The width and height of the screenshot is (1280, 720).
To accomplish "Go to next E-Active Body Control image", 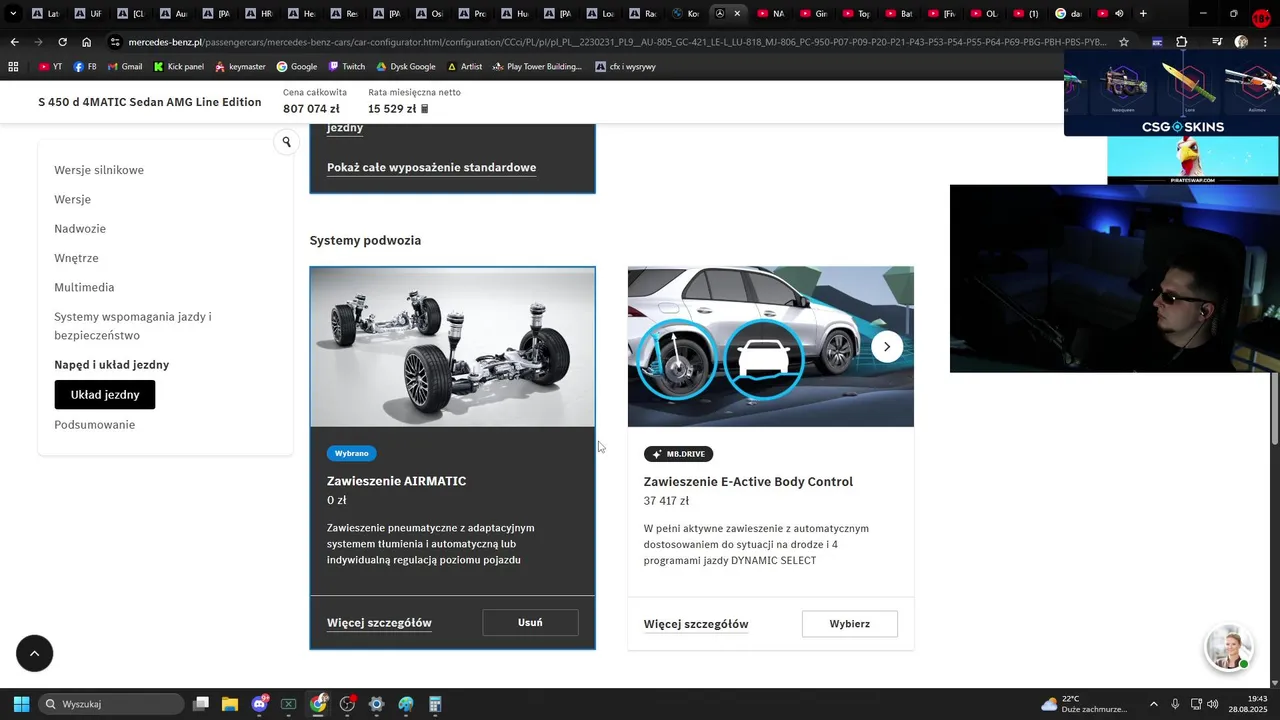I will click(x=887, y=347).
